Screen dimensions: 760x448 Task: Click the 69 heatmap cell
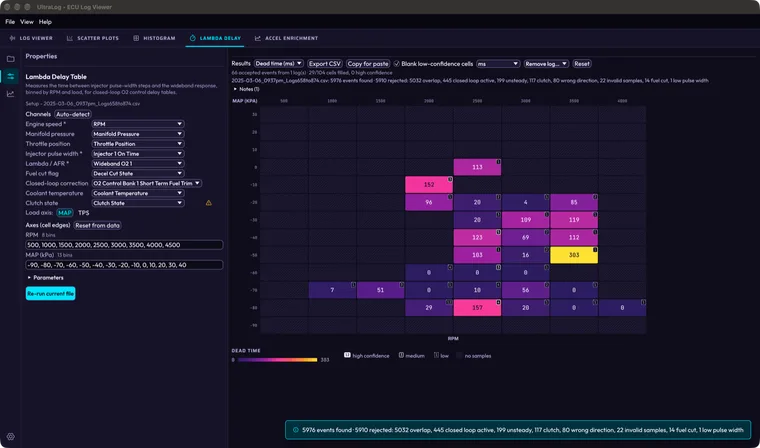tap(526, 238)
